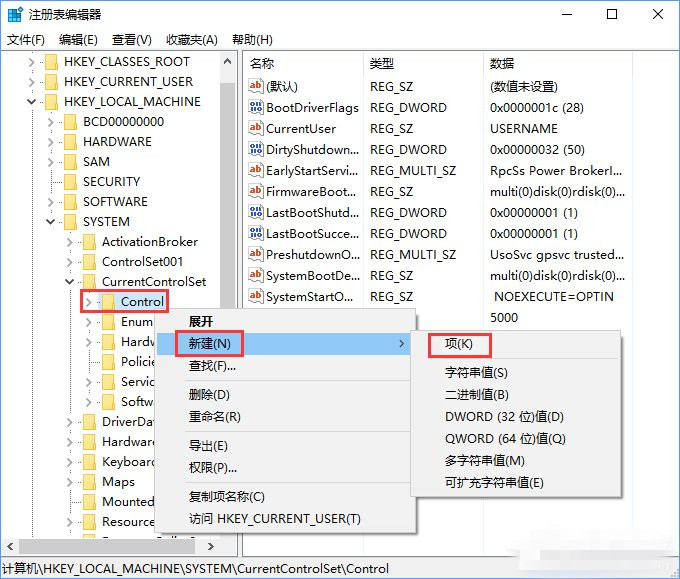This screenshot has height=579, width=680.
Task: Click 重命名(R) in context menu
Action: 214,416
